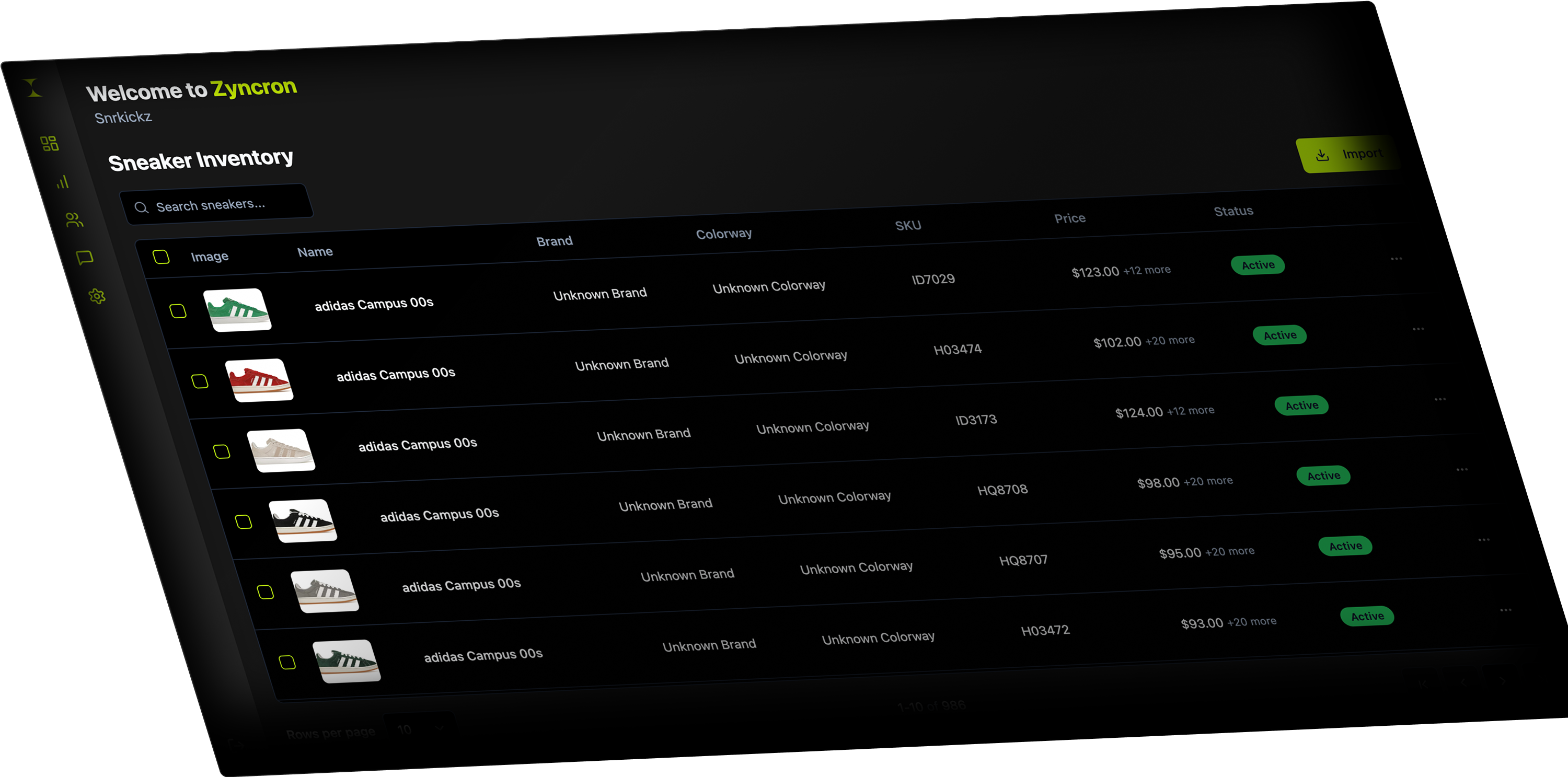The height and width of the screenshot is (777, 1568).
Task: Check the select-all checkbox in table header
Action: click(x=162, y=258)
